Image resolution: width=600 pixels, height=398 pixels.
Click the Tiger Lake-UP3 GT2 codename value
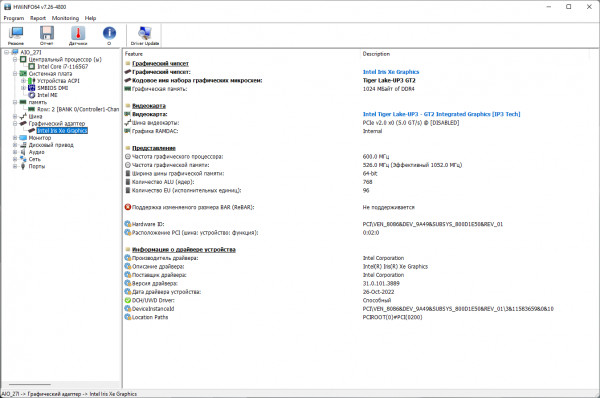click(x=389, y=80)
